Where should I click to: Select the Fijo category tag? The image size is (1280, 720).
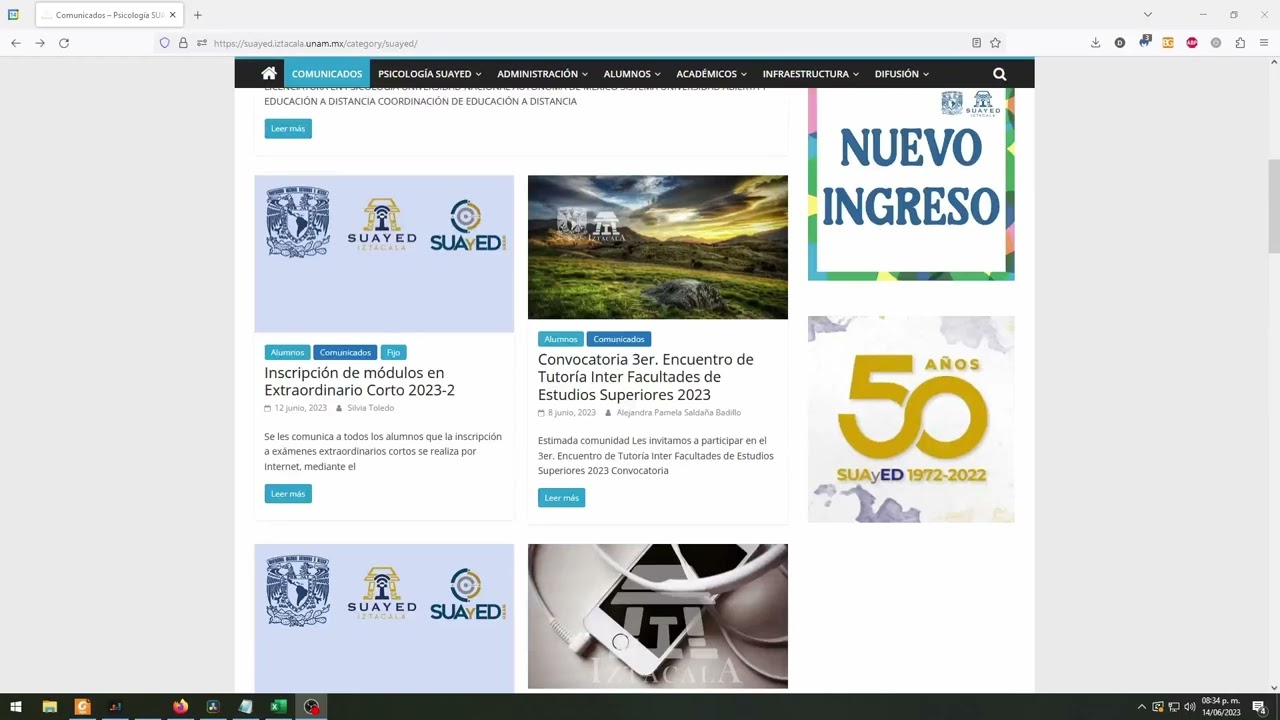point(393,352)
